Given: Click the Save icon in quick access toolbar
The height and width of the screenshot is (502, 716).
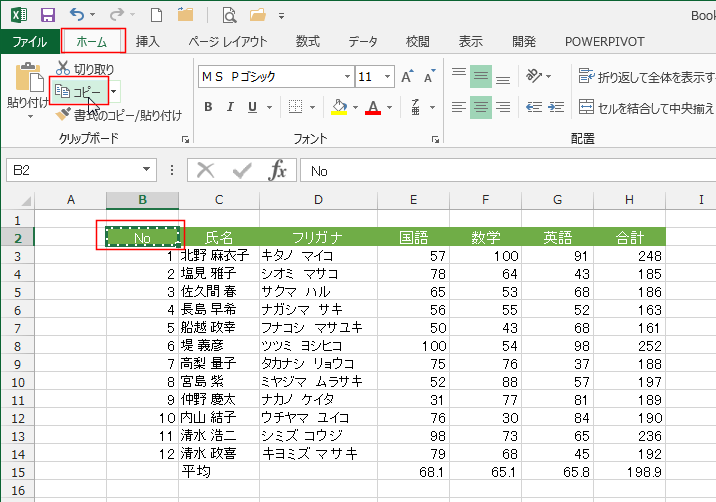Looking at the screenshot, I should [x=48, y=15].
